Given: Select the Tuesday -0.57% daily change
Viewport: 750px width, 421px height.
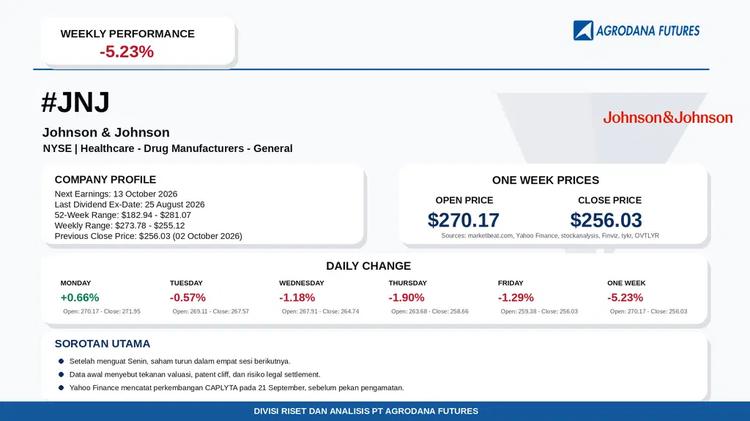Looking at the screenshot, I should click(188, 298).
